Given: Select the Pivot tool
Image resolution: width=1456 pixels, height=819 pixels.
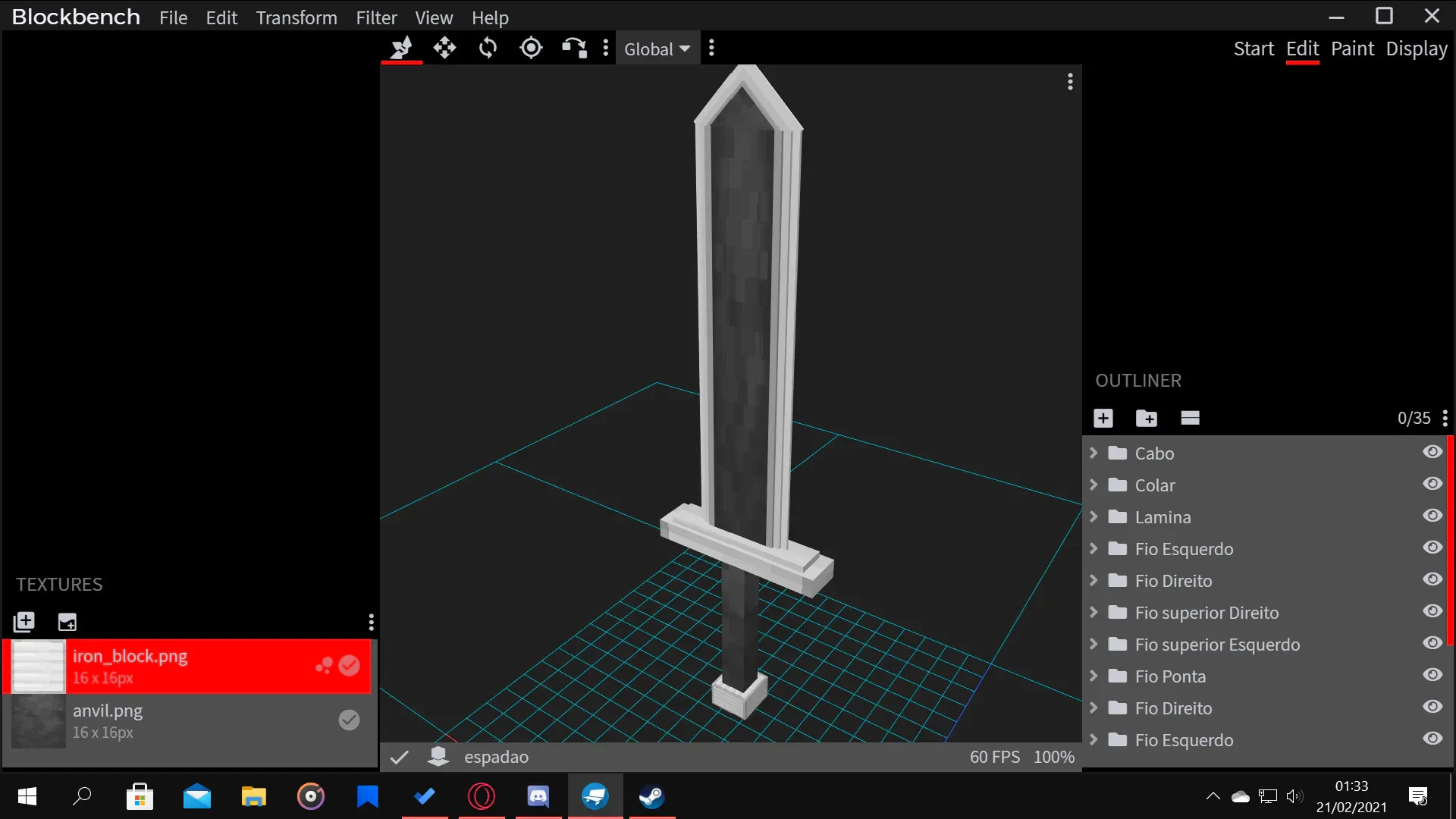Looking at the screenshot, I should click(531, 49).
